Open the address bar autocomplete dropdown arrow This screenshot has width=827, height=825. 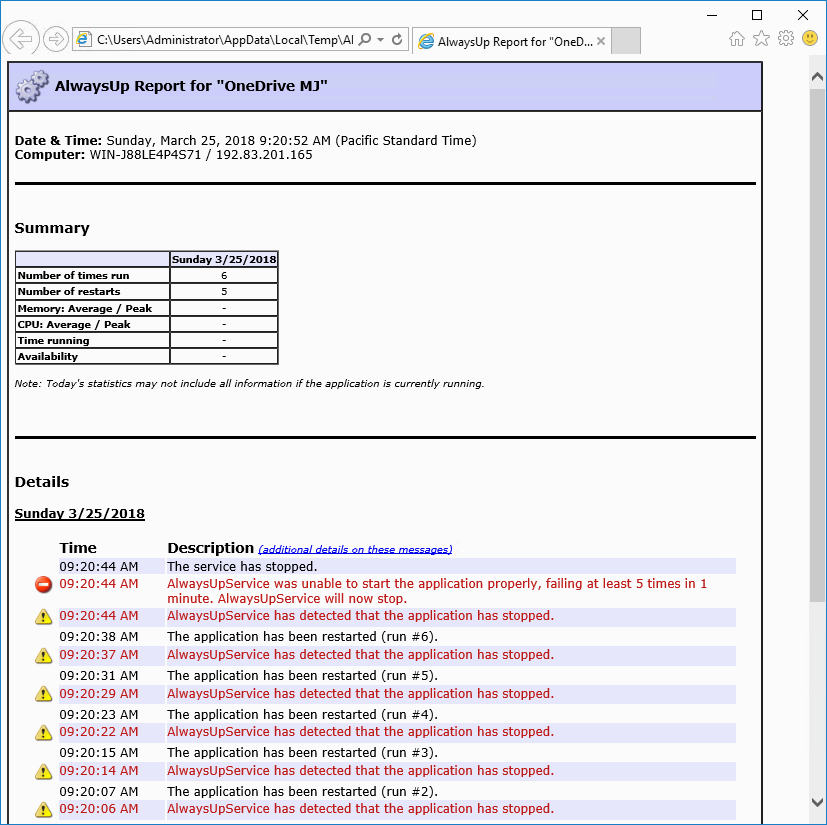[381, 40]
